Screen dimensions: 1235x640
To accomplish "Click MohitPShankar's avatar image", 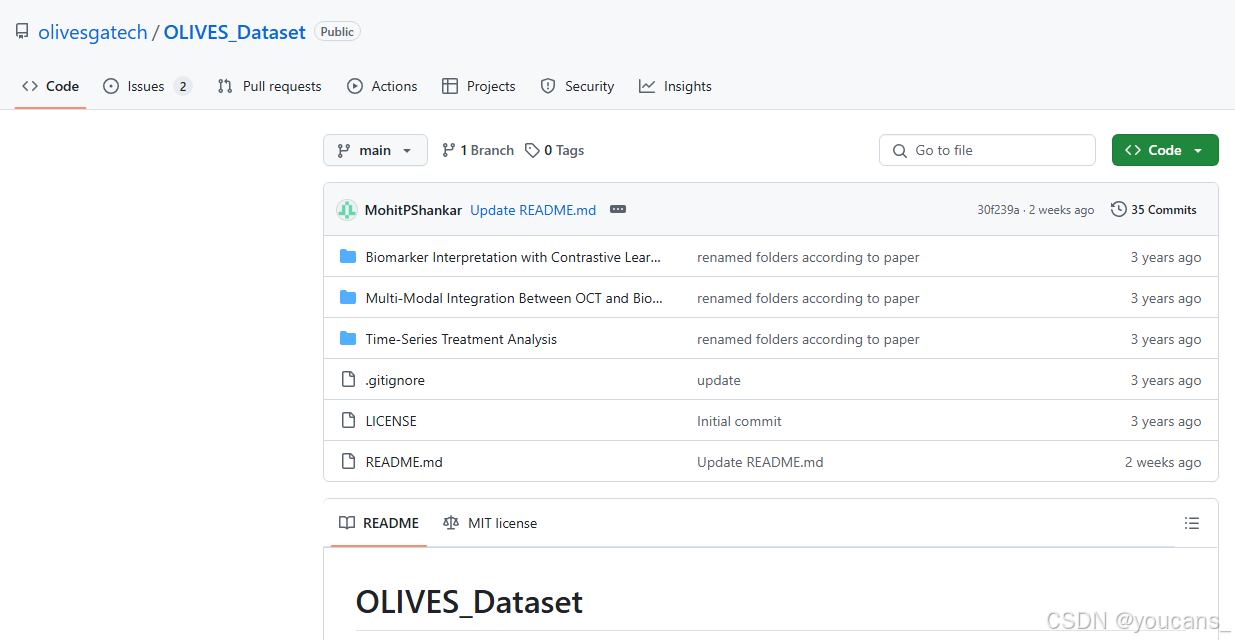I will coord(347,210).
